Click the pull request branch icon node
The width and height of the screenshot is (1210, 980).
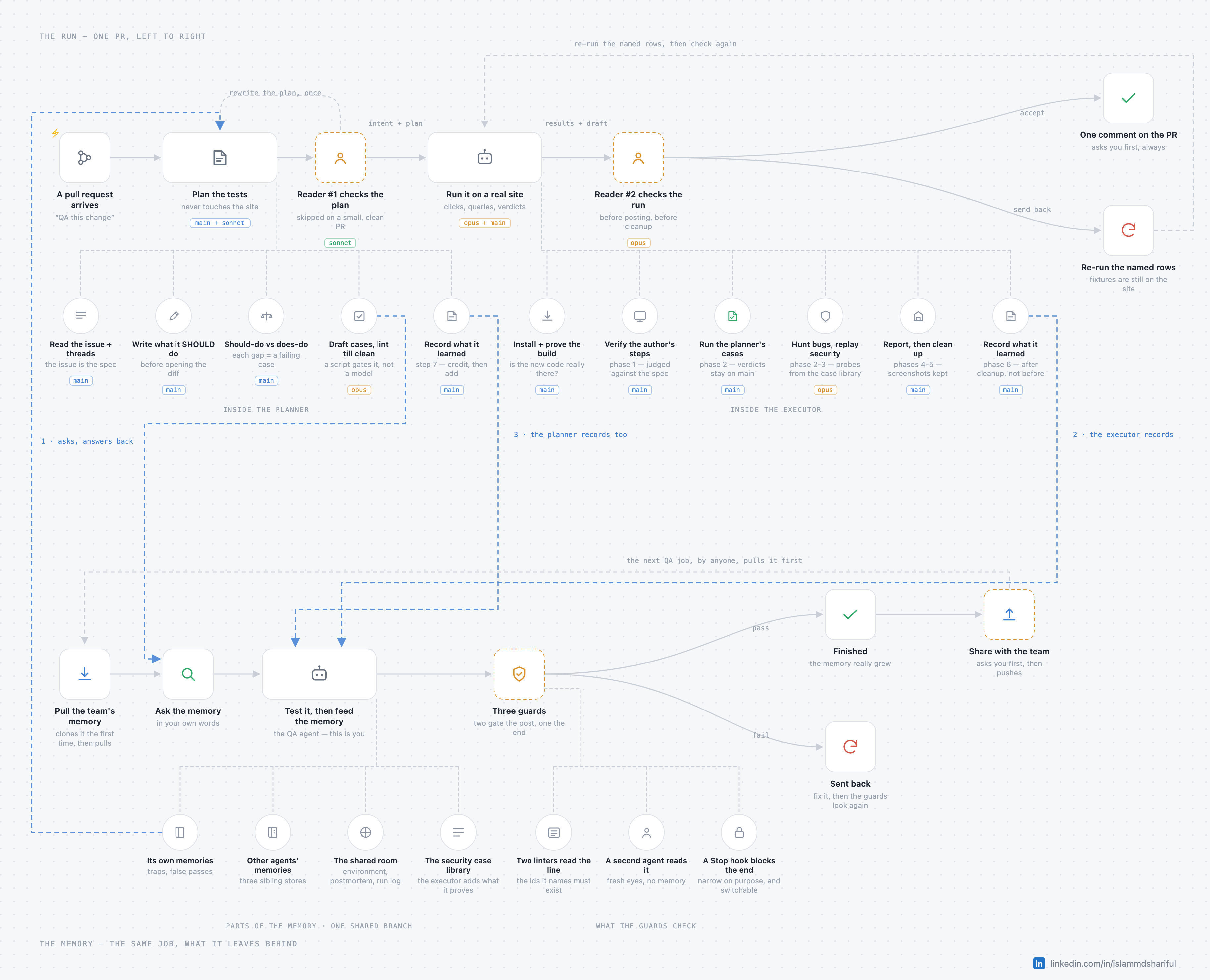pyautogui.click(x=85, y=158)
